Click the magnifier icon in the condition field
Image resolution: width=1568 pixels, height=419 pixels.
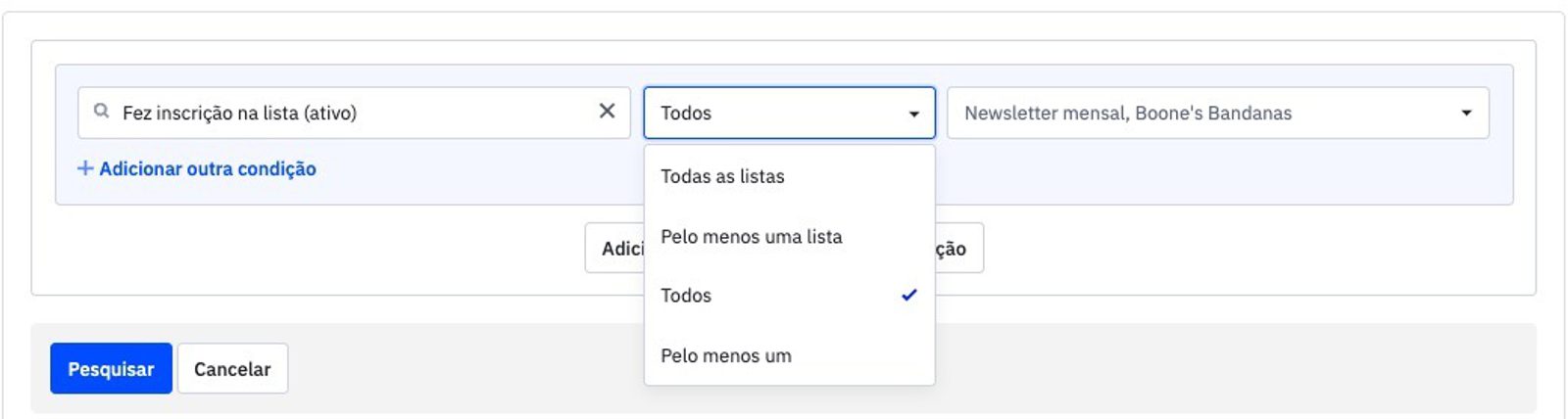pos(101,112)
